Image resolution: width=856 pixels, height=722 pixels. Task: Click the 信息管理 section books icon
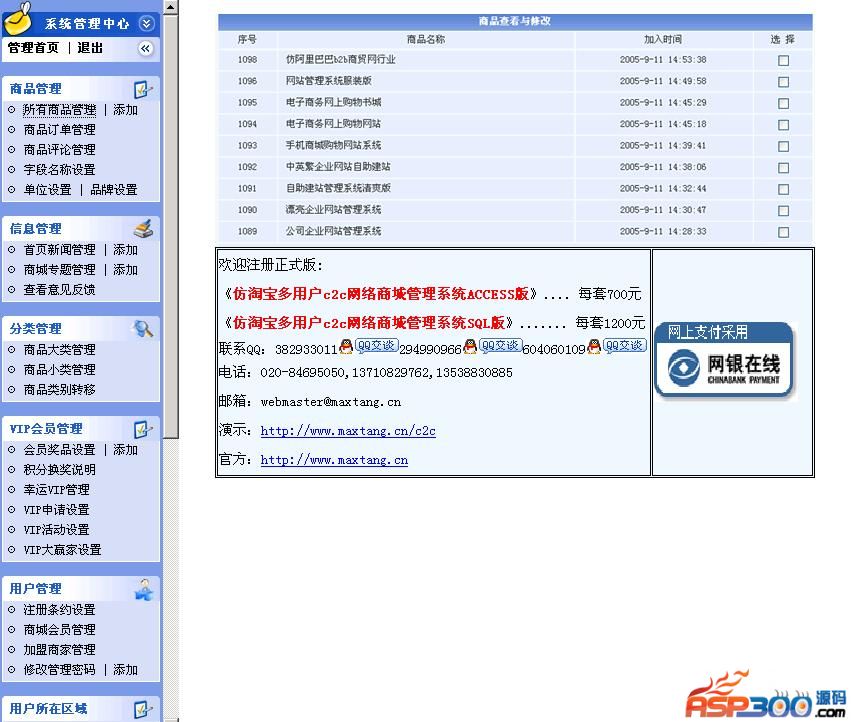click(144, 228)
